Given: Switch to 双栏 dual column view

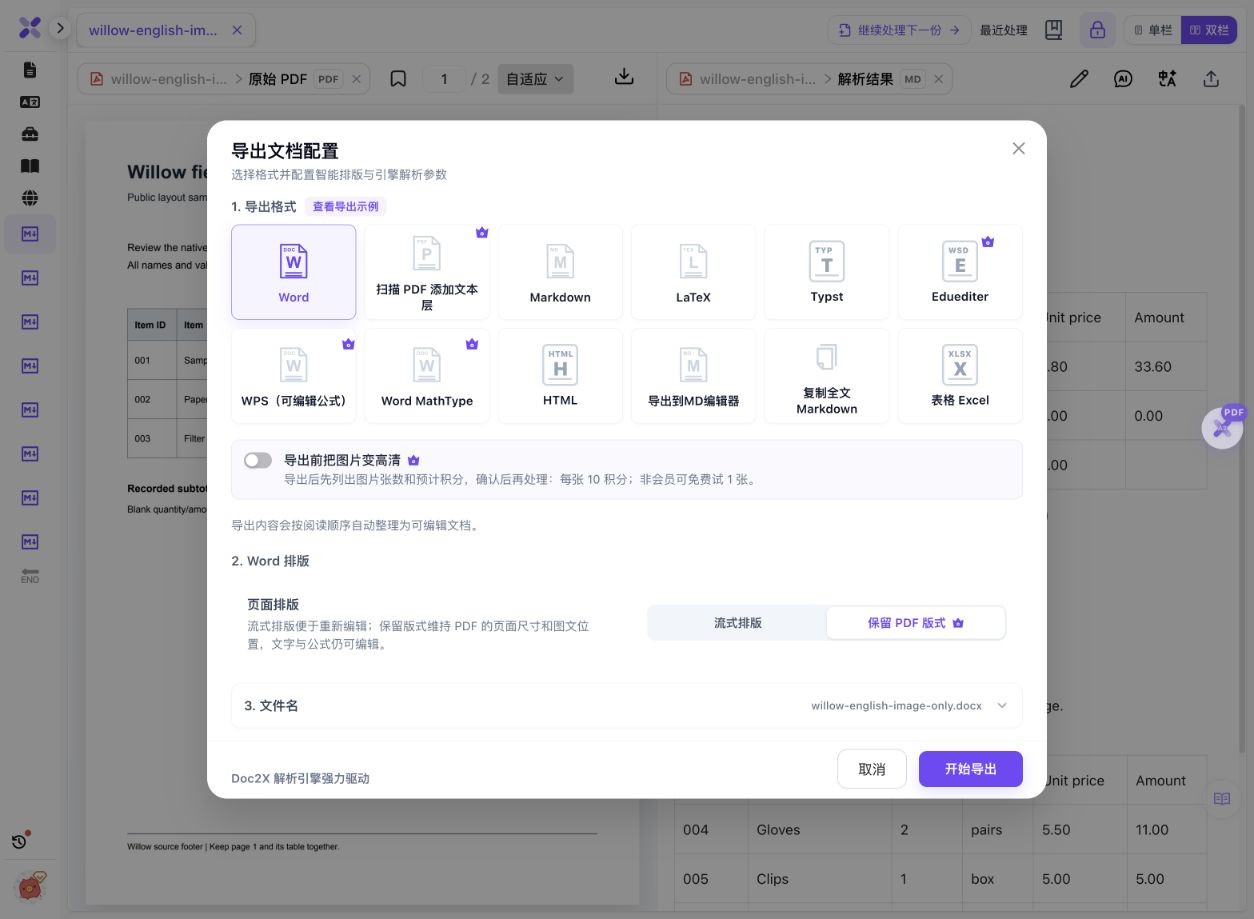Looking at the screenshot, I should pyautogui.click(x=1209, y=30).
